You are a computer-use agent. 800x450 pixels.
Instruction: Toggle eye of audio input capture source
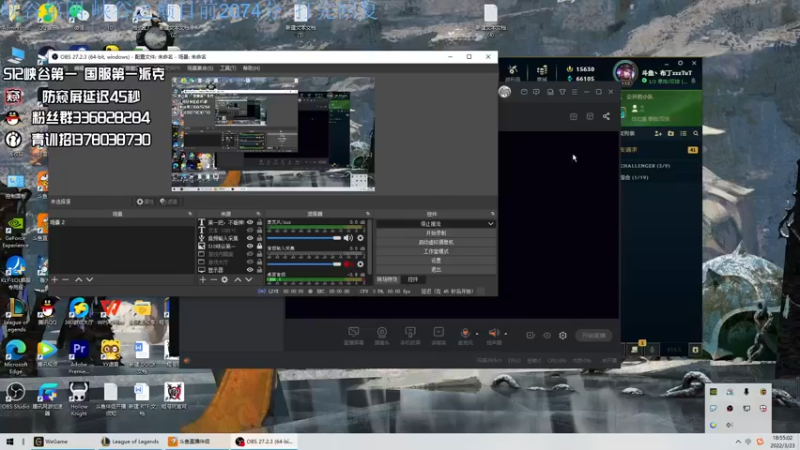click(250, 238)
